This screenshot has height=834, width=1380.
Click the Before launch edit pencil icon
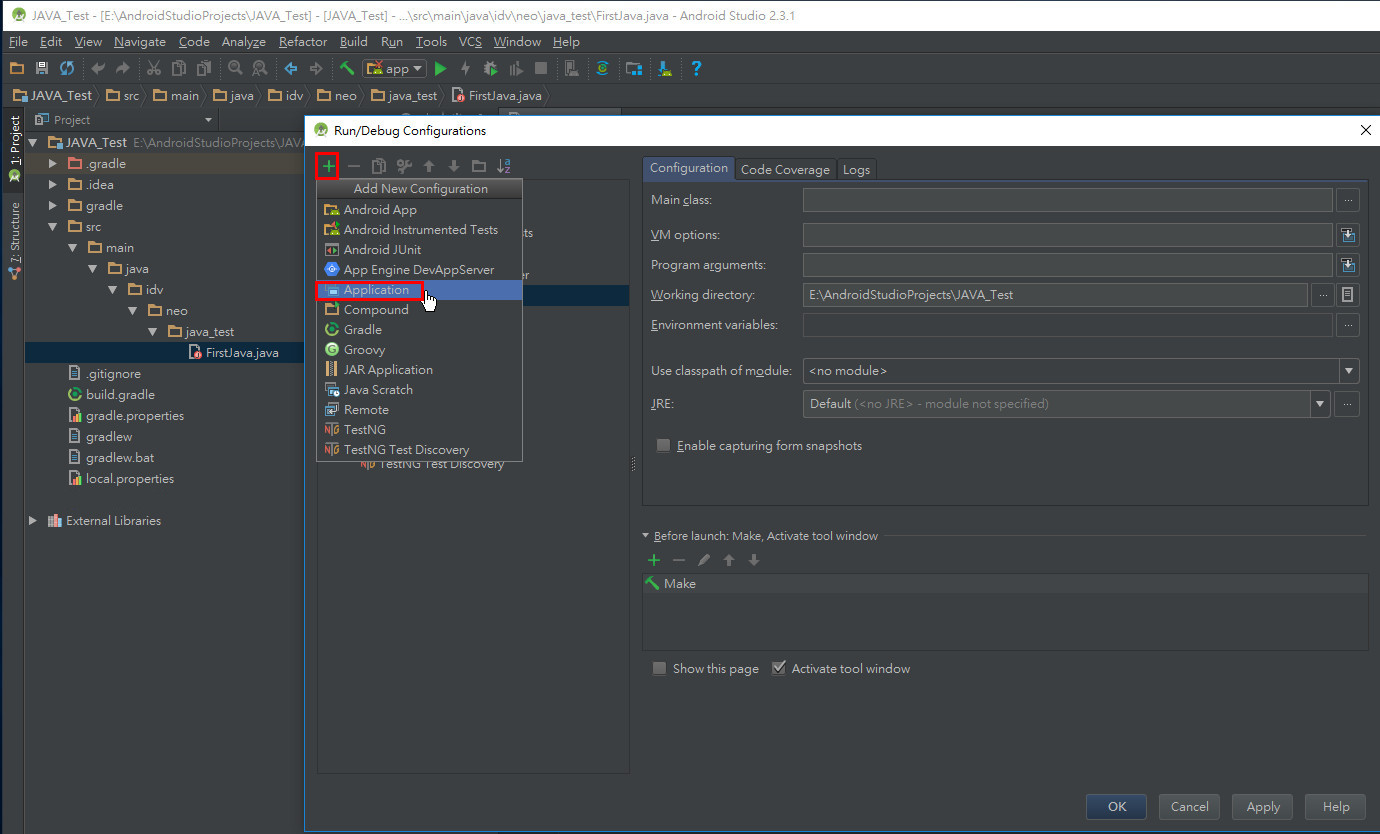pyautogui.click(x=704, y=560)
